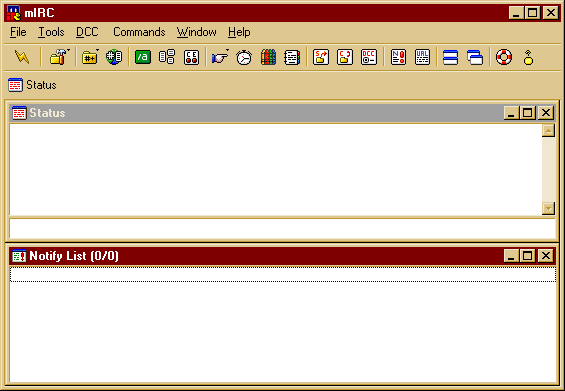Cascade windows with the cascade icon
This screenshot has width=565, height=391.
(475, 57)
